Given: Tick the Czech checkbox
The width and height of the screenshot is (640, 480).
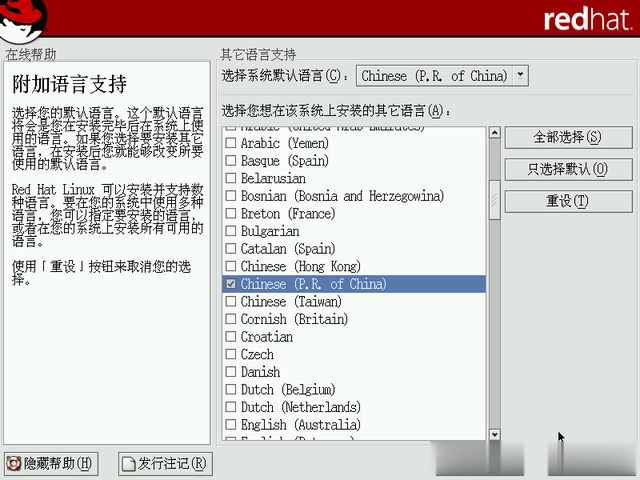Looking at the screenshot, I should (231, 354).
